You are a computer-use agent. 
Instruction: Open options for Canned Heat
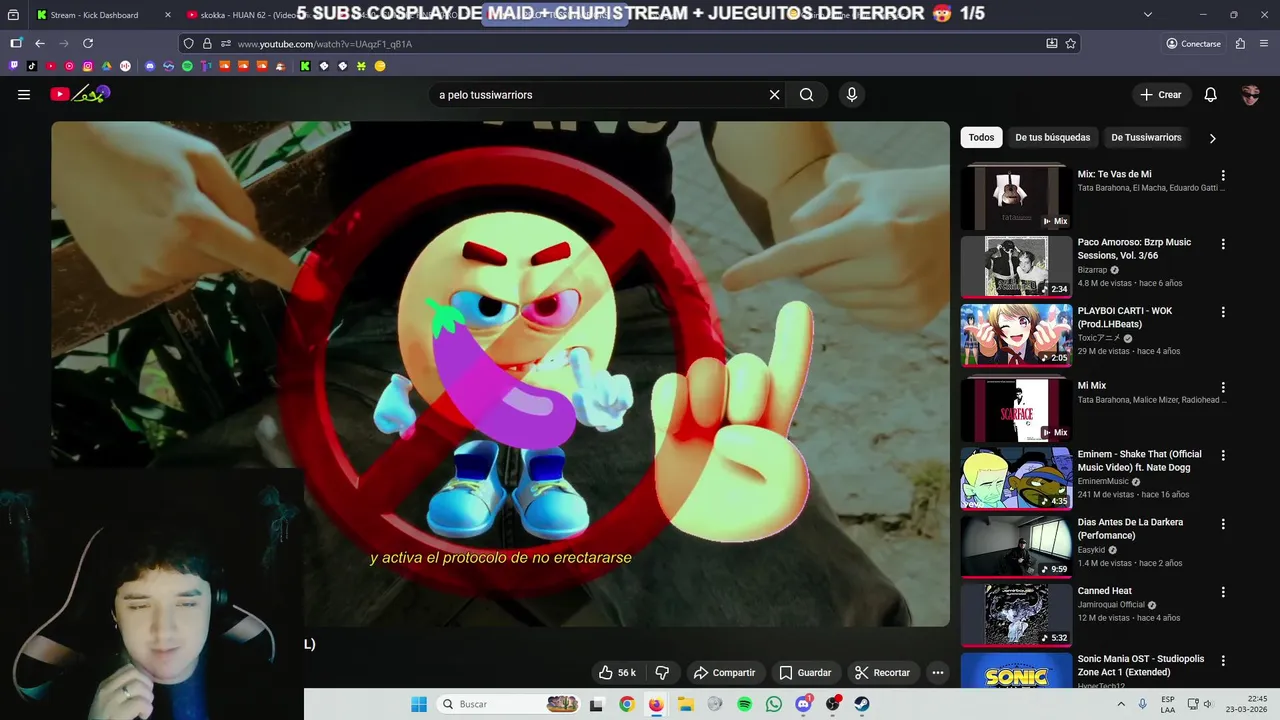(1222, 592)
